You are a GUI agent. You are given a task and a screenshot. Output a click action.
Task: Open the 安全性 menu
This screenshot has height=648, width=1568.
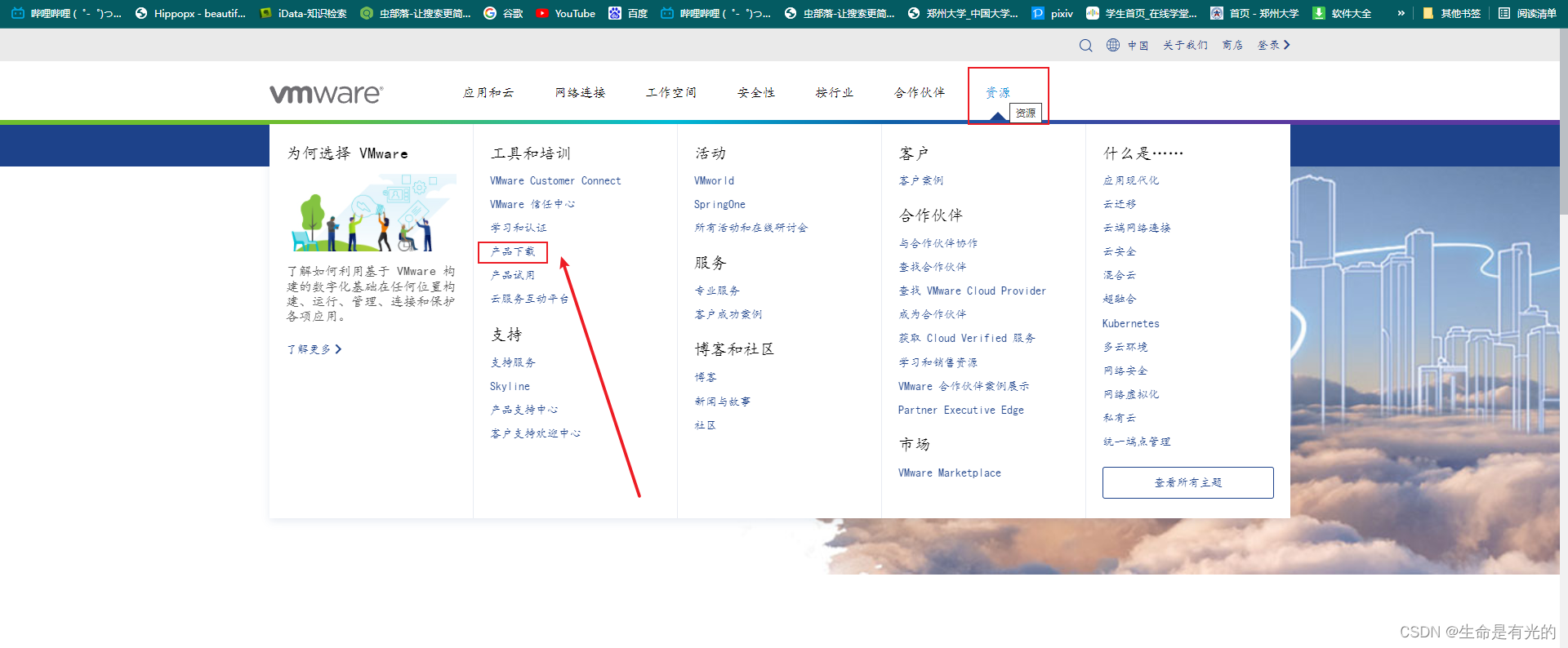(x=756, y=93)
